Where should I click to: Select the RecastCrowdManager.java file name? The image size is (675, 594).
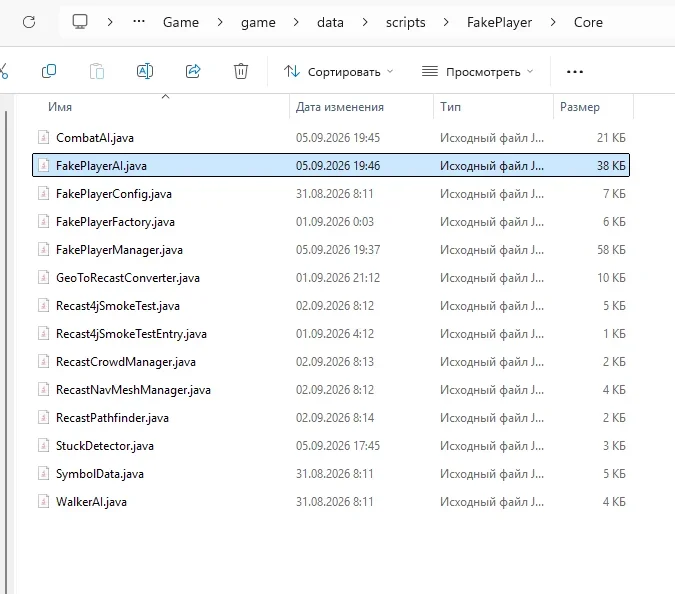point(126,362)
